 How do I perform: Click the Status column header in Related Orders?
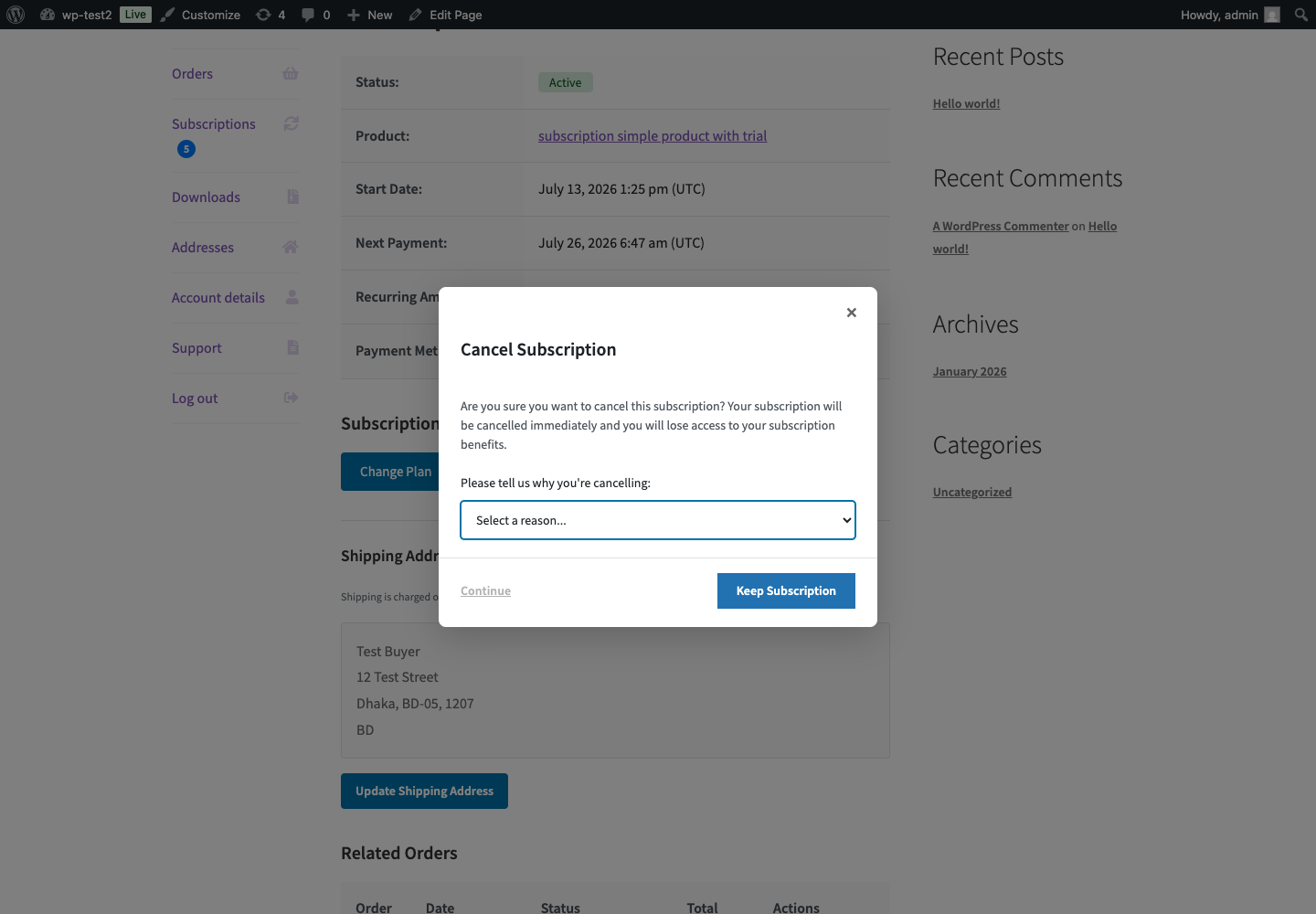pos(560,908)
